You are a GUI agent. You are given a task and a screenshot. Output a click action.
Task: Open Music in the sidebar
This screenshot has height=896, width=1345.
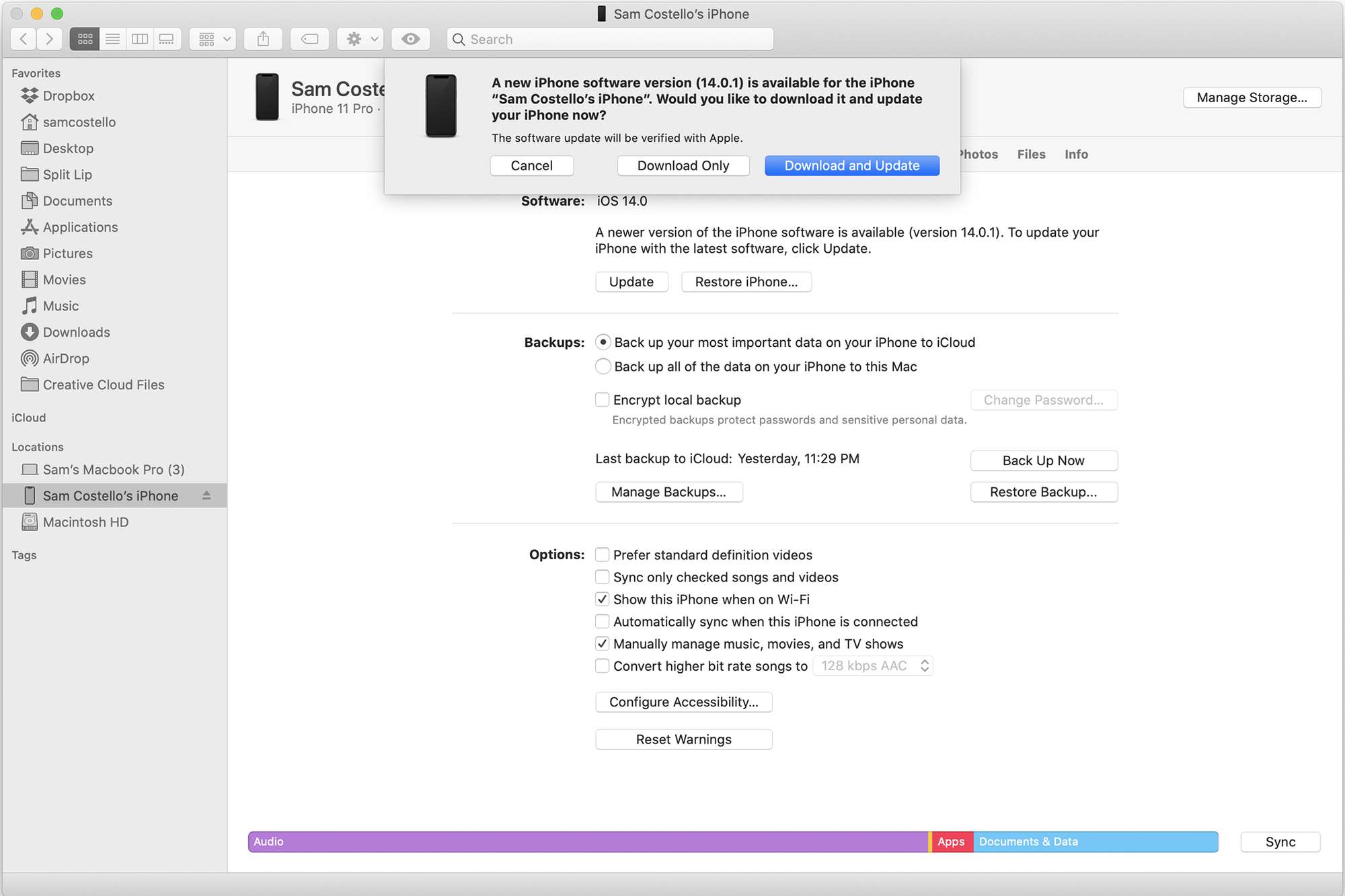(114, 306)
